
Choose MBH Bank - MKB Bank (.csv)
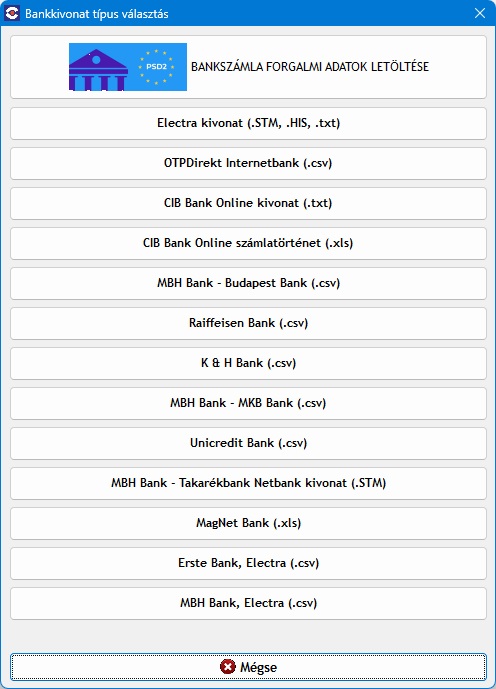248,403
